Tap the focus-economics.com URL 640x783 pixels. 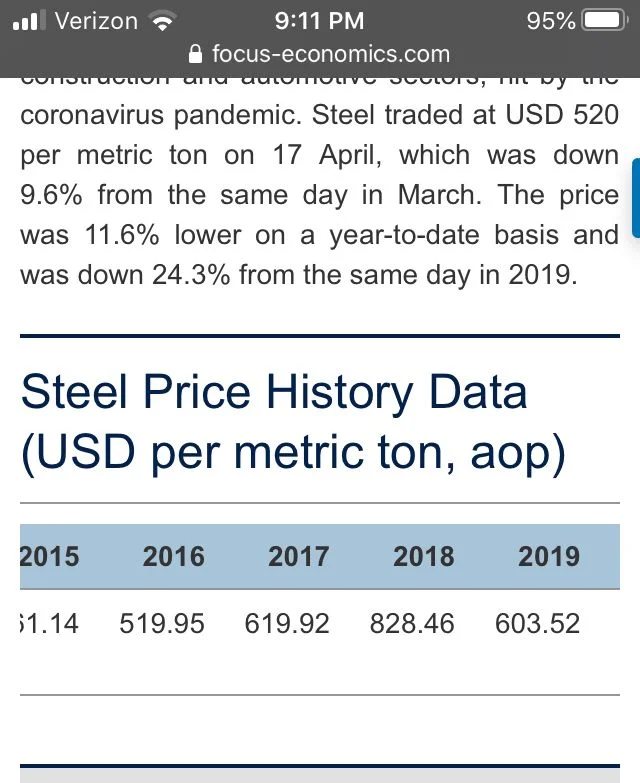[x=331, y=54]
